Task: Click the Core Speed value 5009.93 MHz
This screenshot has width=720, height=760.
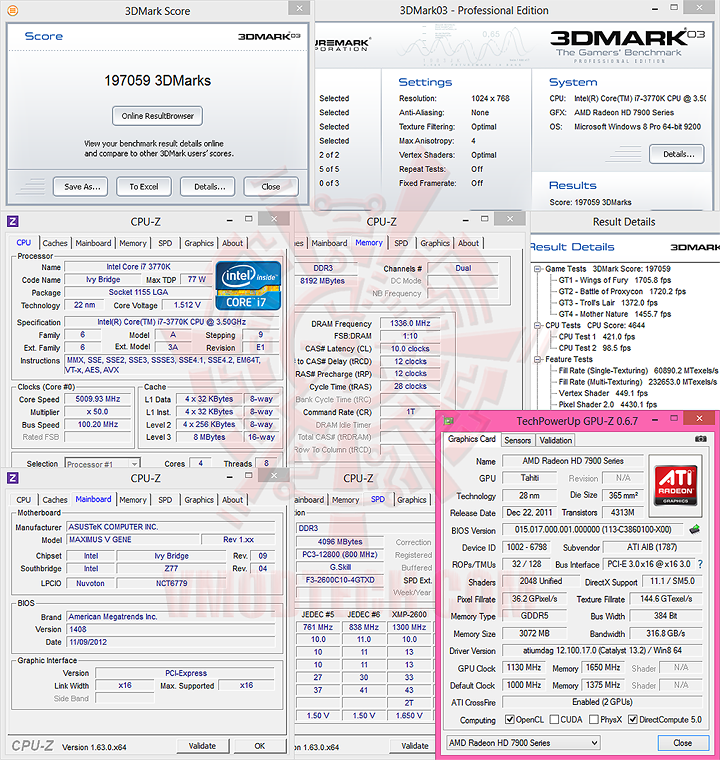Action: 98,399
